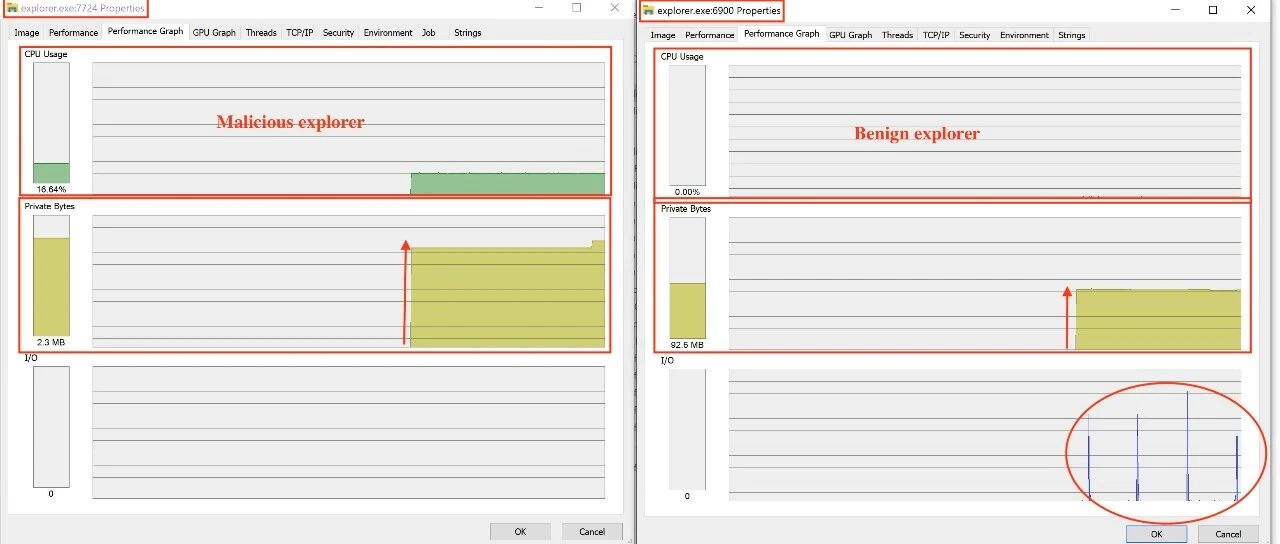
Task: Open Performance tab in explorer.exe:6900 window
Action: (x=710, y=35)
